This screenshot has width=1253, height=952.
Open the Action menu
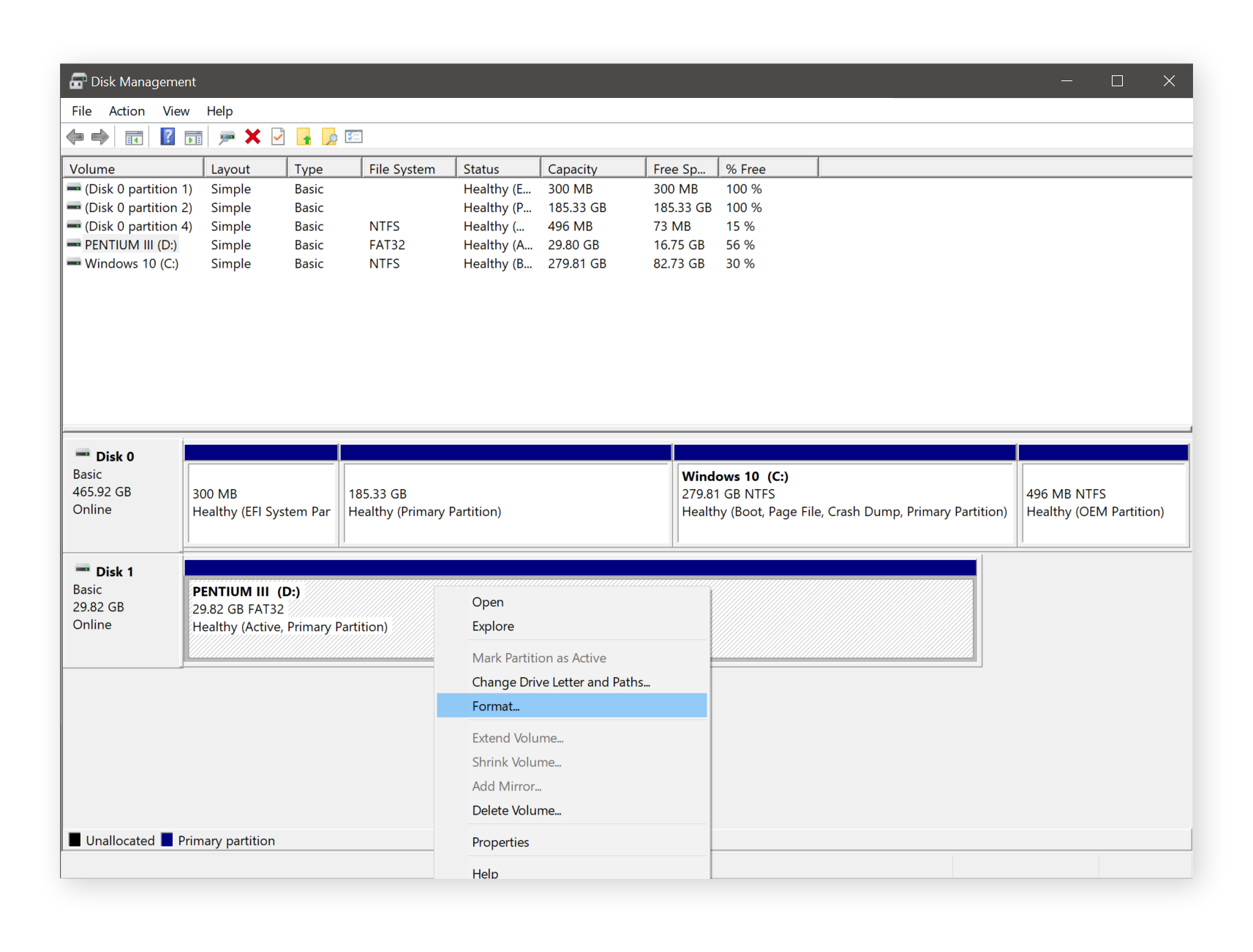pyautogui.click(x=127, y=110)
